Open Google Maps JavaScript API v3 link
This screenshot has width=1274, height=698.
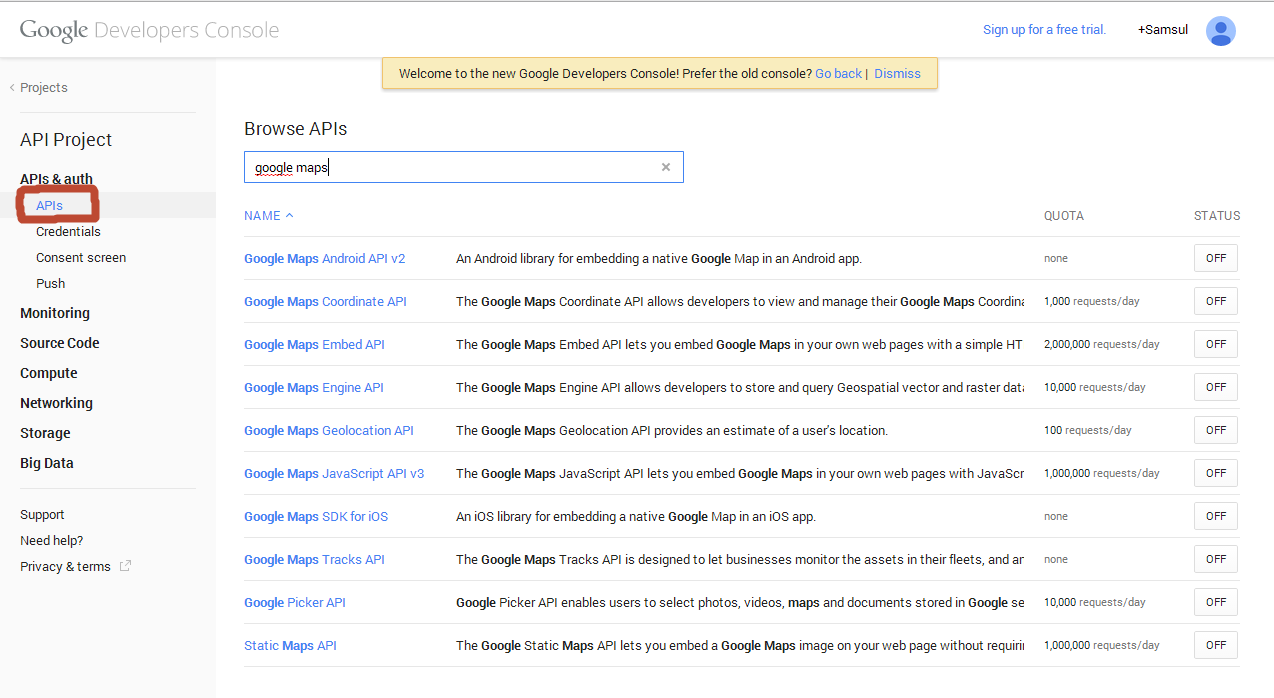point(334,473)
